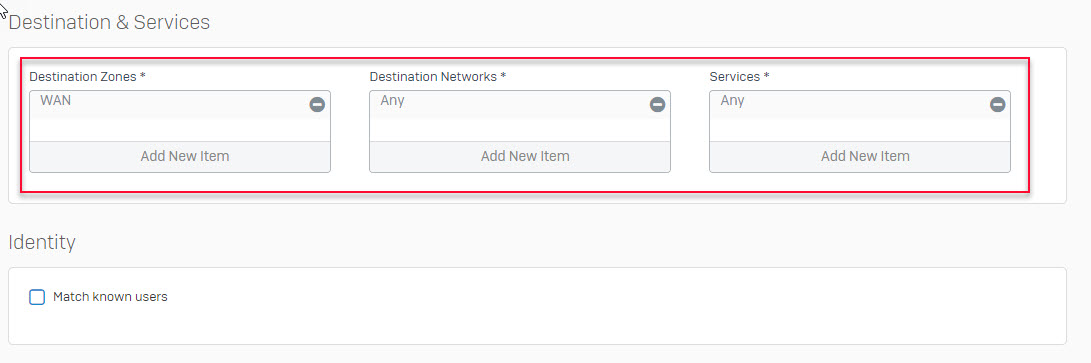Enable the Match known users checkbox

coord(37,297)
